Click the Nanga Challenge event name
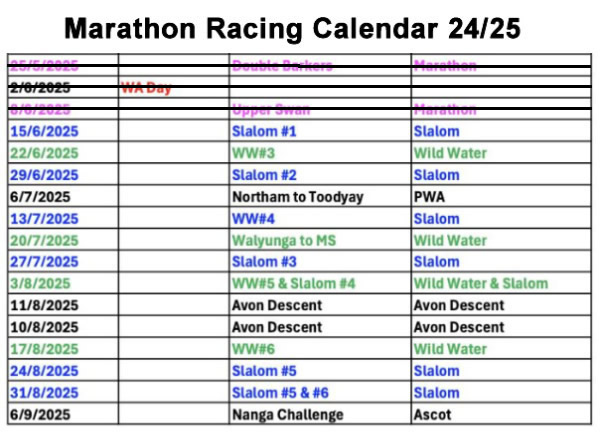The image size is (600, 434). point(287,414)
